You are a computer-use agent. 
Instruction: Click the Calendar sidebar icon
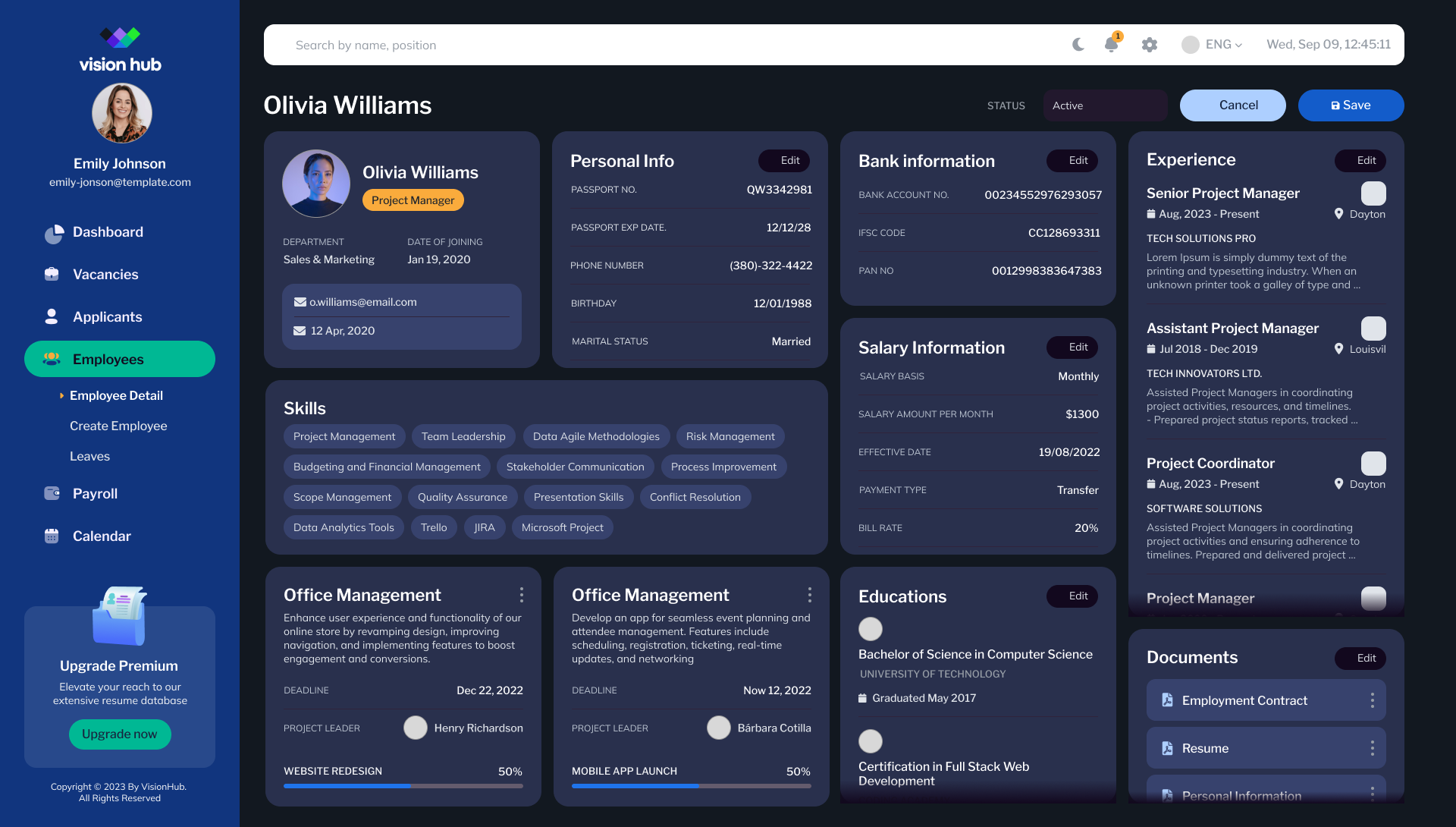52,536
